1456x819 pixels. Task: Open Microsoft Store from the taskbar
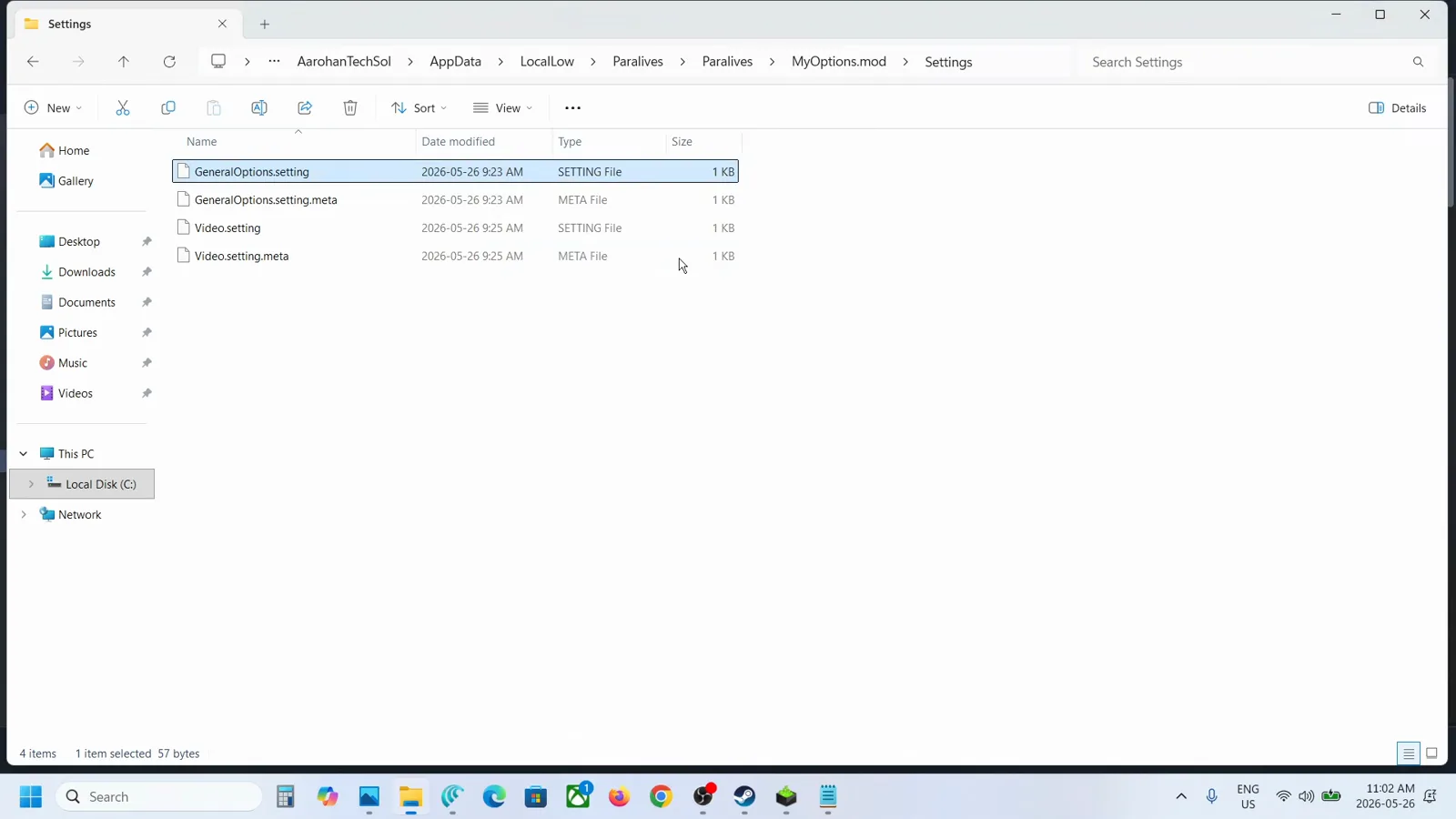pos(536,797)
